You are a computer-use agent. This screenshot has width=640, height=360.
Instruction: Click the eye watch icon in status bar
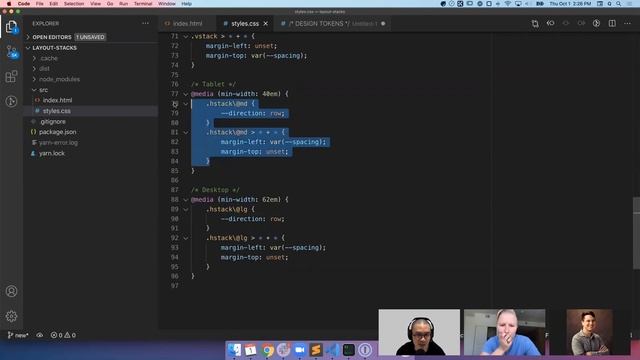[40, 335]
